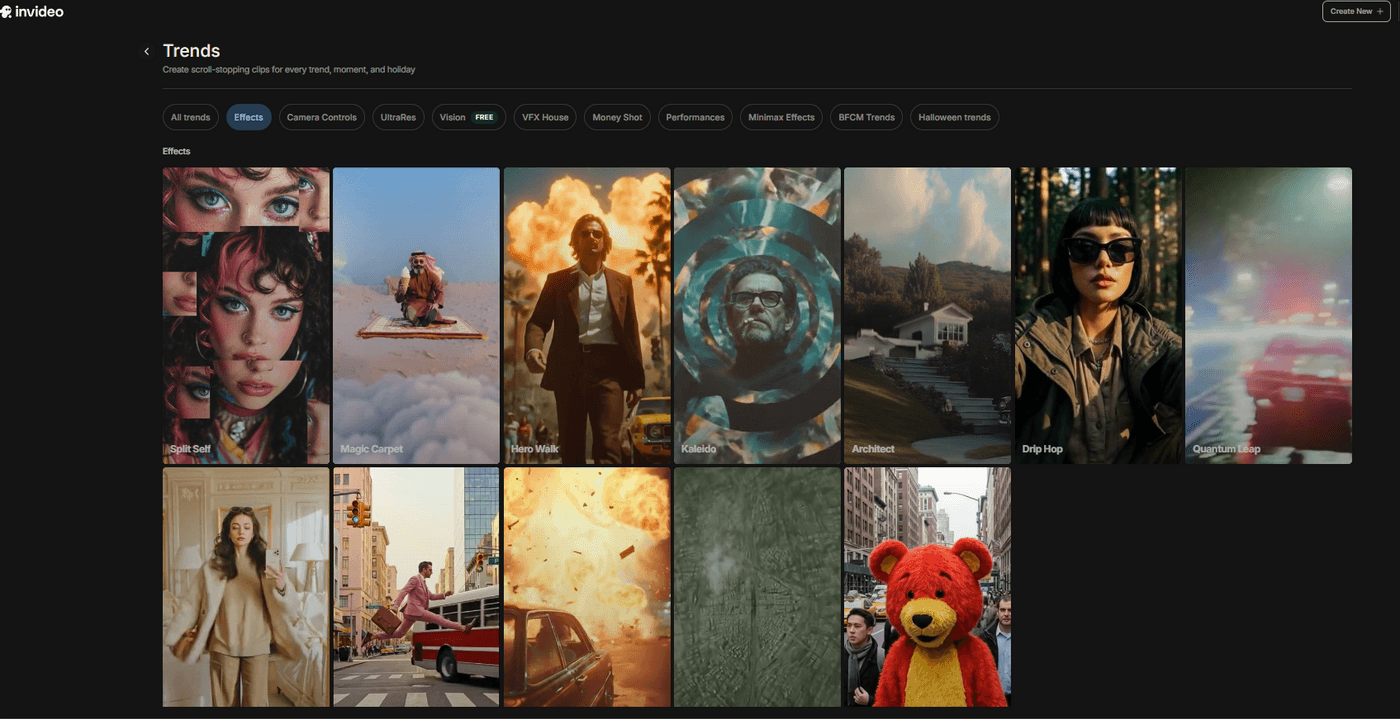Screen dimensions: 1400x719
Task: Open the Split Self effect thumbnail
Action: (246, 315)
